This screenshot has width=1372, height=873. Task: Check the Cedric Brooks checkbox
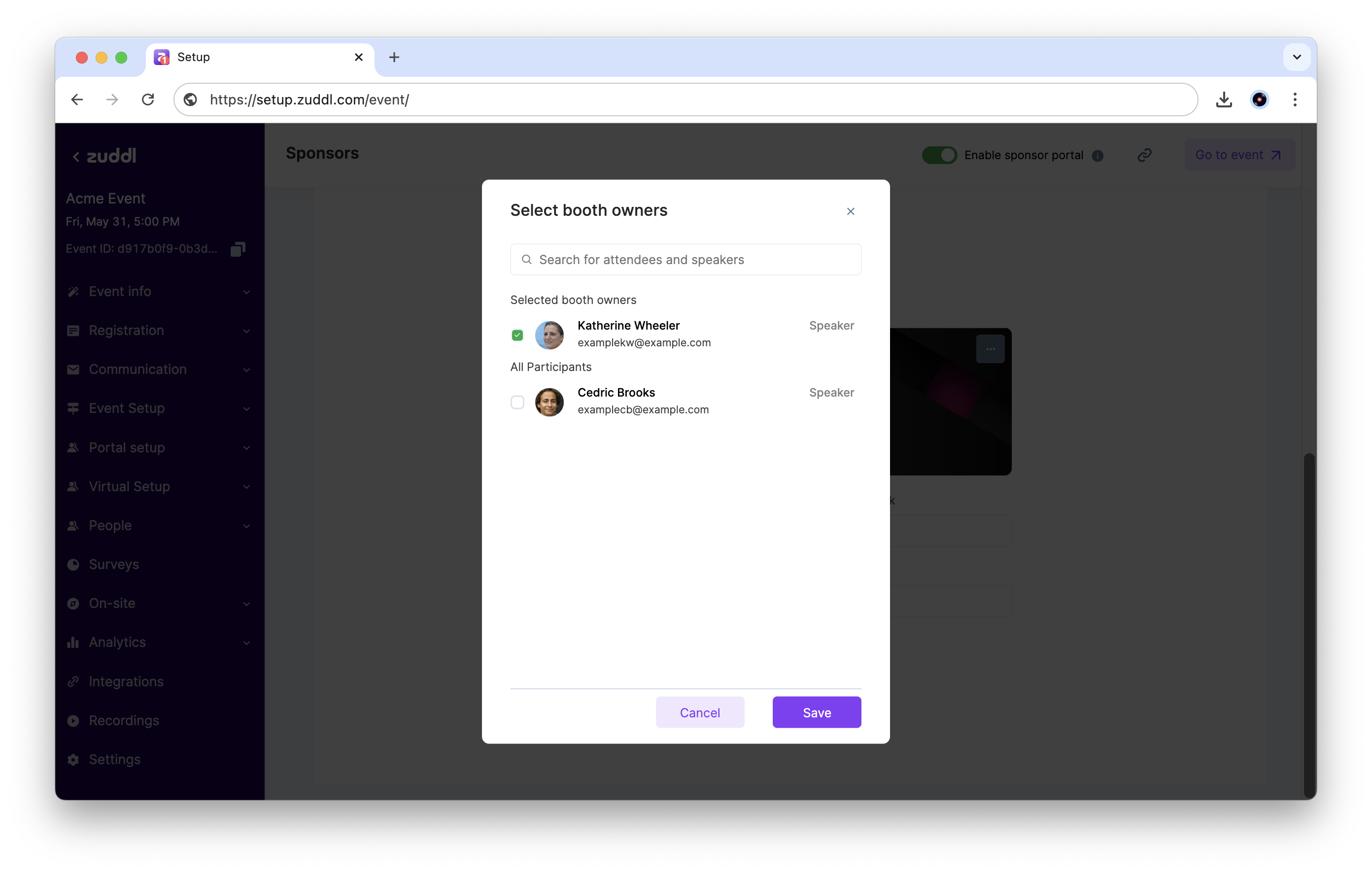(517, 402)
